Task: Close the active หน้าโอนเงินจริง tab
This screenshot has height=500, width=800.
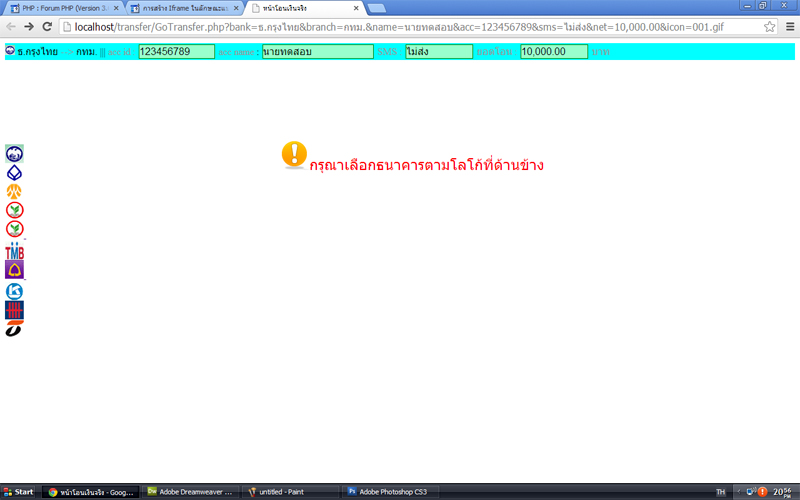Action: click(356, 8)
